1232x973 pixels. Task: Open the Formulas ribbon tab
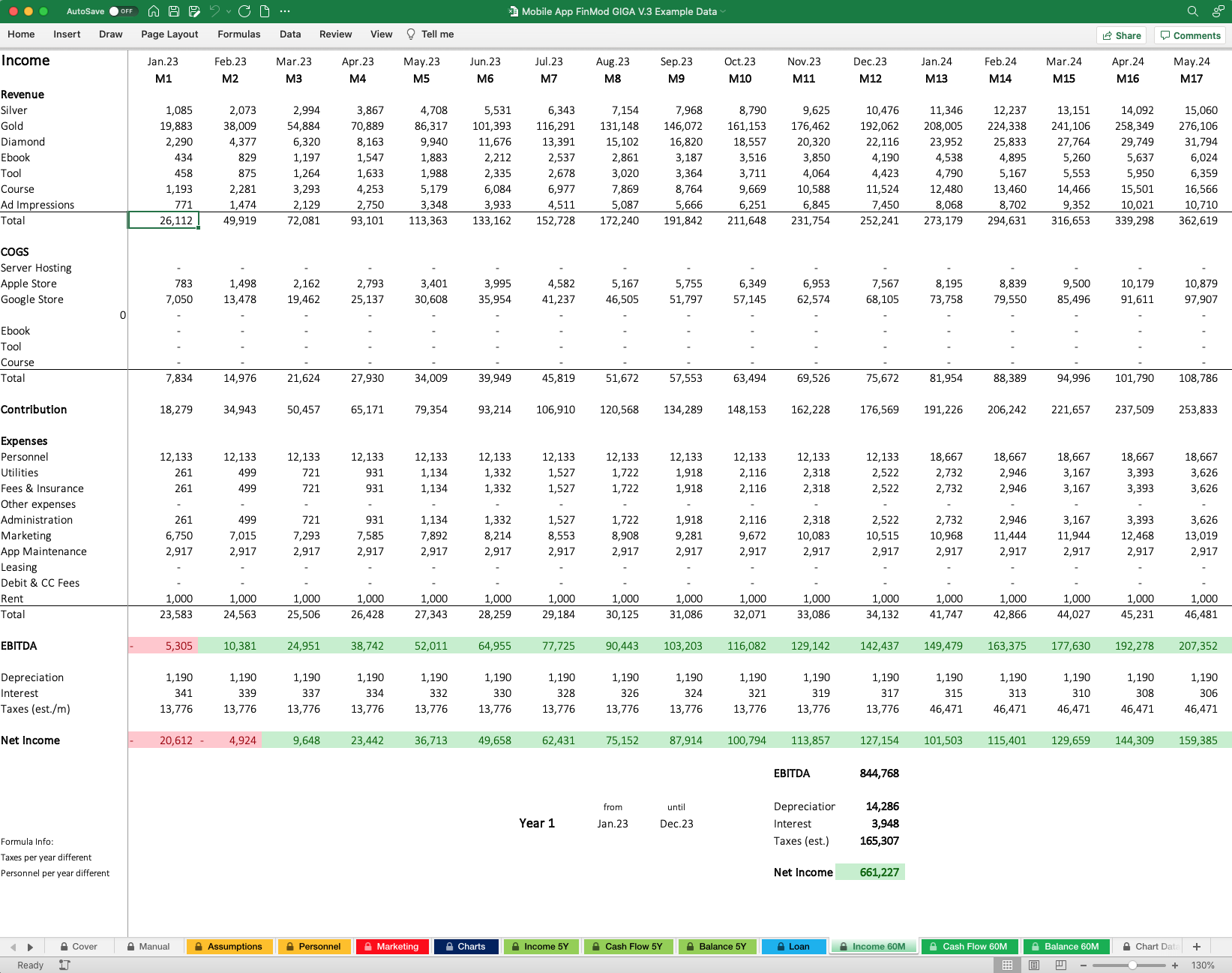239,35
